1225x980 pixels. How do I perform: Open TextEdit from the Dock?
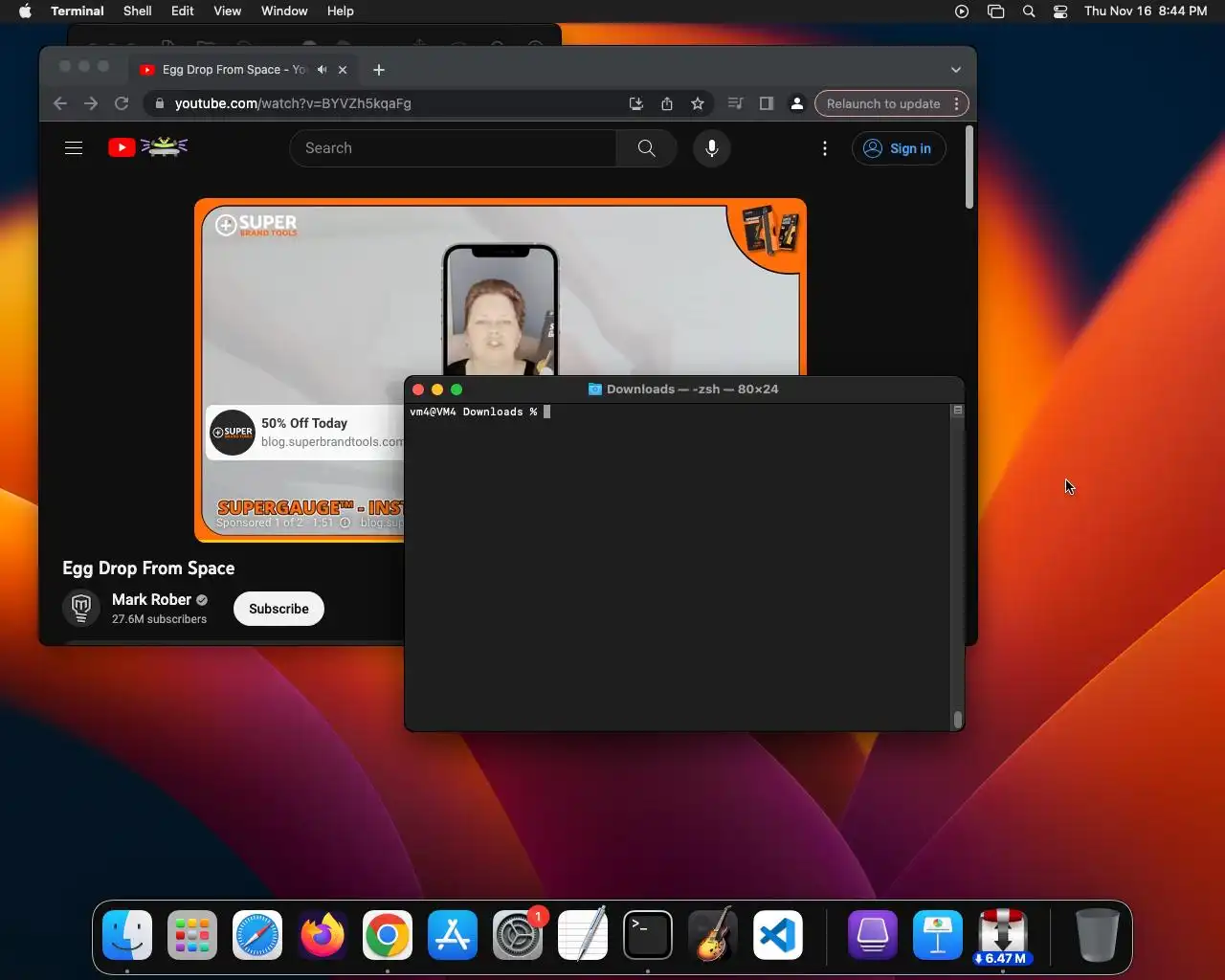(x=583, y=935)
